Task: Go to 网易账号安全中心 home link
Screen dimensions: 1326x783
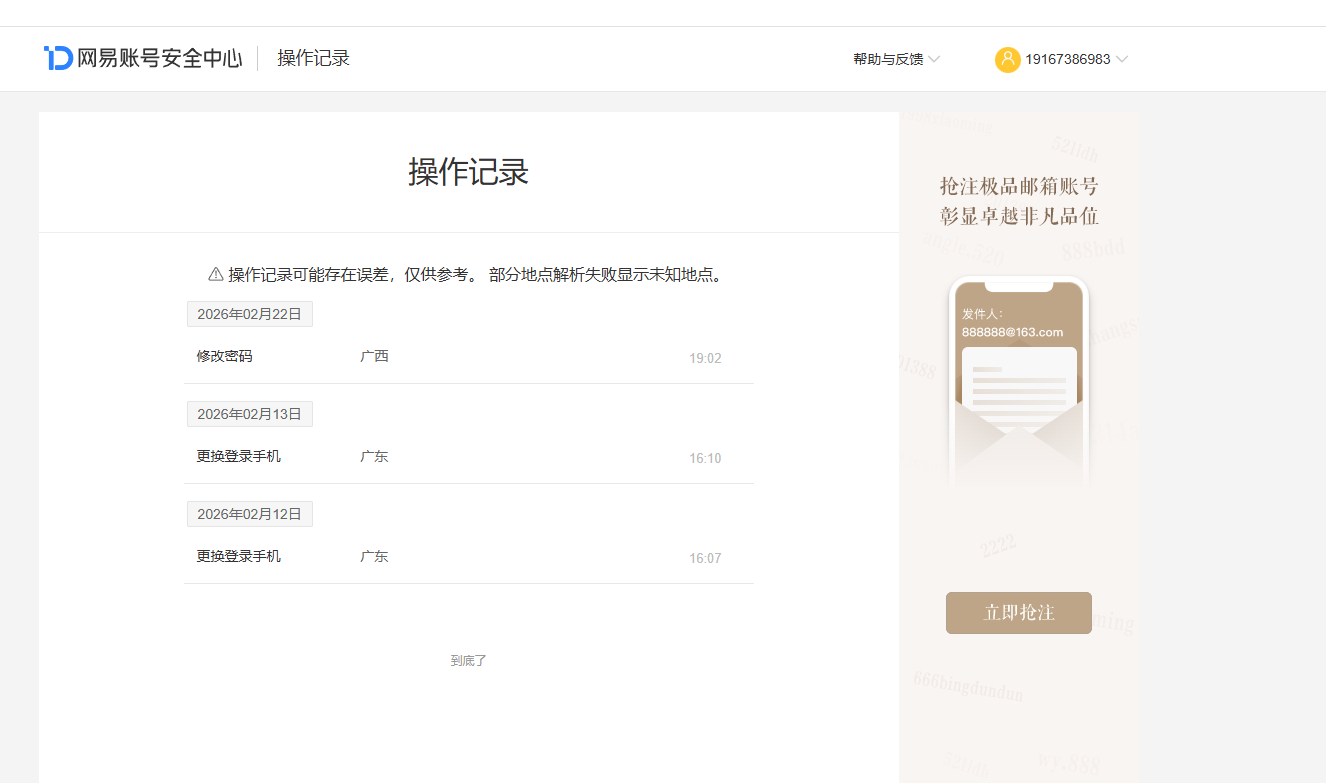Action: pyautogui.click(x=143, y=58)
